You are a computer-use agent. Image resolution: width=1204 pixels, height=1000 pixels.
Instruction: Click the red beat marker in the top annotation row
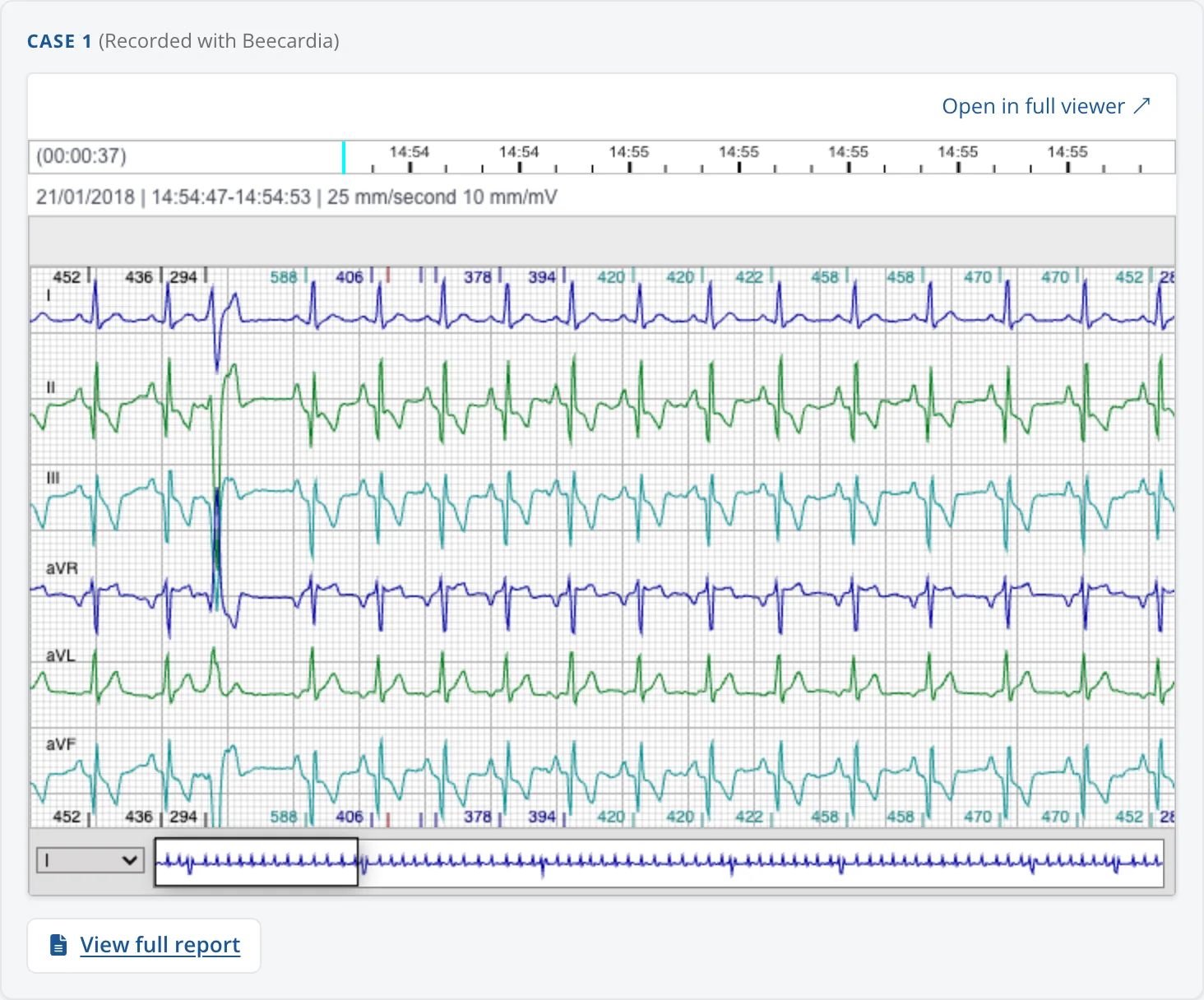[388, 275]
